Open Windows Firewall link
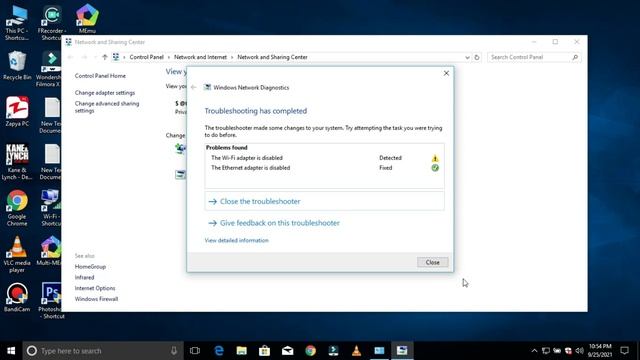Viewport: 640px width, 360px height. [96, 299]
